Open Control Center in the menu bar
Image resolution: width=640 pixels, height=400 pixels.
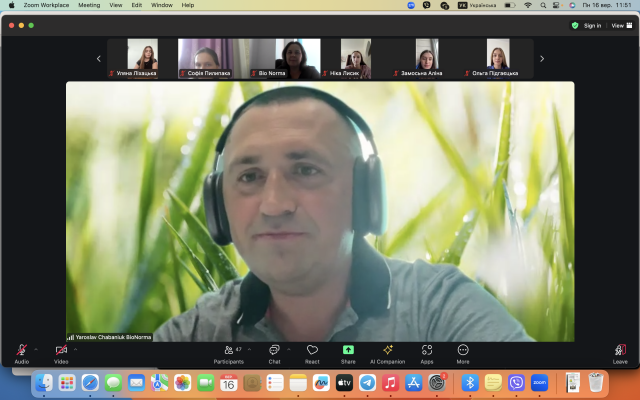556,5
